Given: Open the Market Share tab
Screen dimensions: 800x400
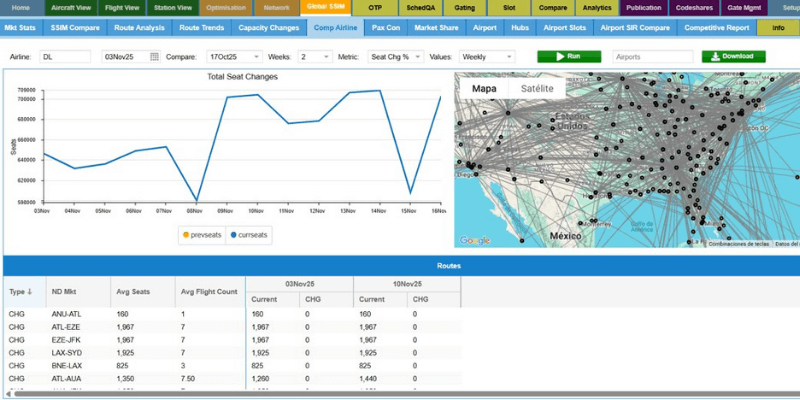Looking at the screenshot, I should pos(436,28).
